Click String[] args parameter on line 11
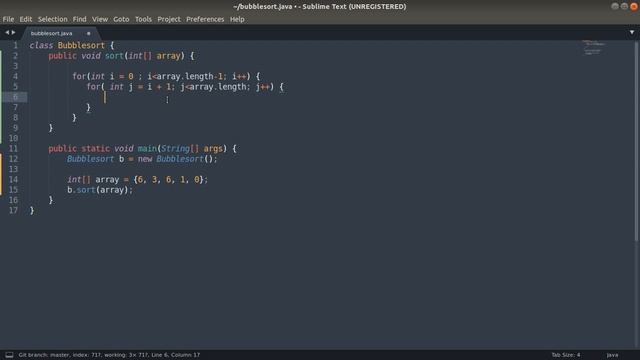Image resolution: width=640 pixels, height=360 pixels. tap(192, 149)
